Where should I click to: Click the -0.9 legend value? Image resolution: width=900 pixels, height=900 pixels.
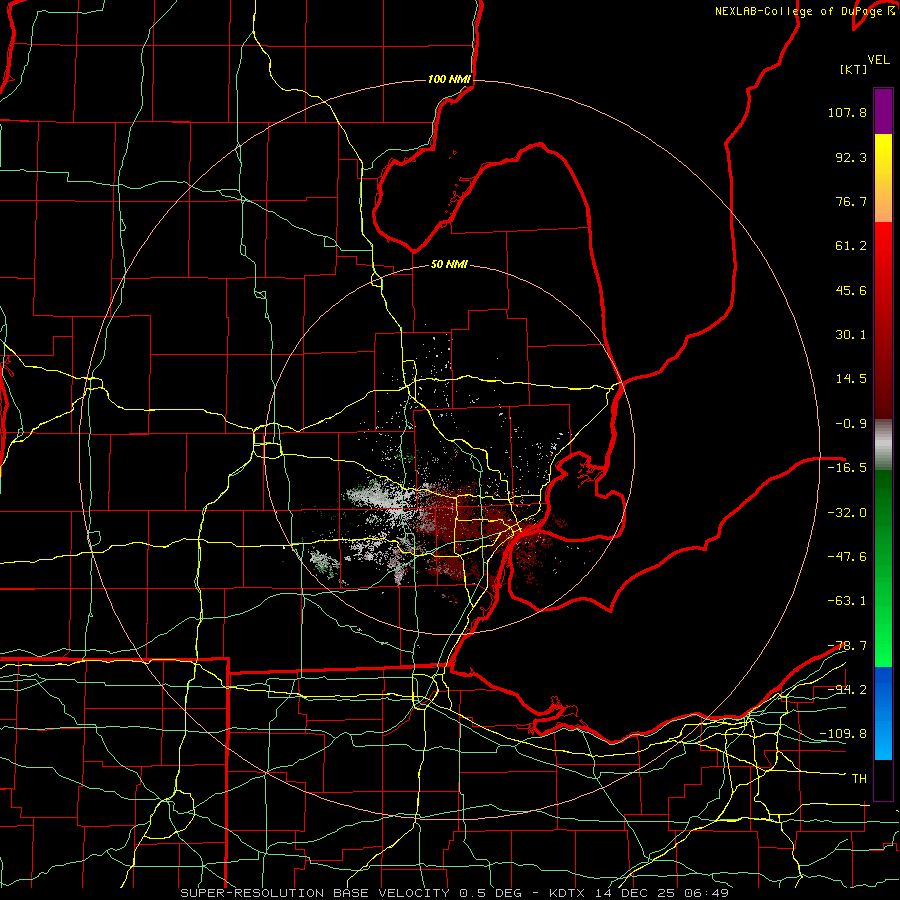pyautogui.click(x=851, y=424)
